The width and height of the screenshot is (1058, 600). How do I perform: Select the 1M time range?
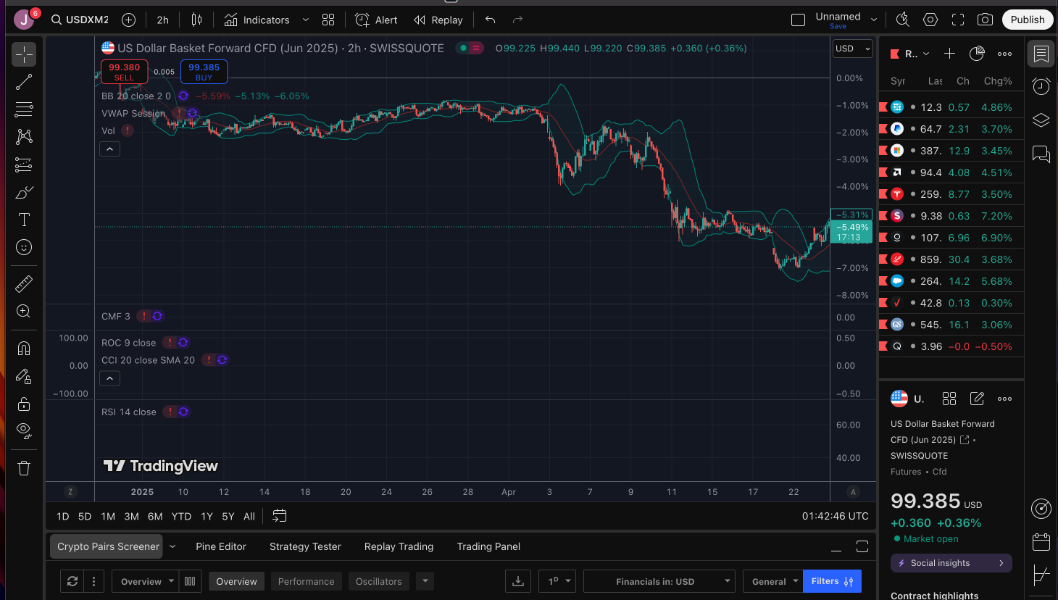pyautogui.click(x=108, y=517)
